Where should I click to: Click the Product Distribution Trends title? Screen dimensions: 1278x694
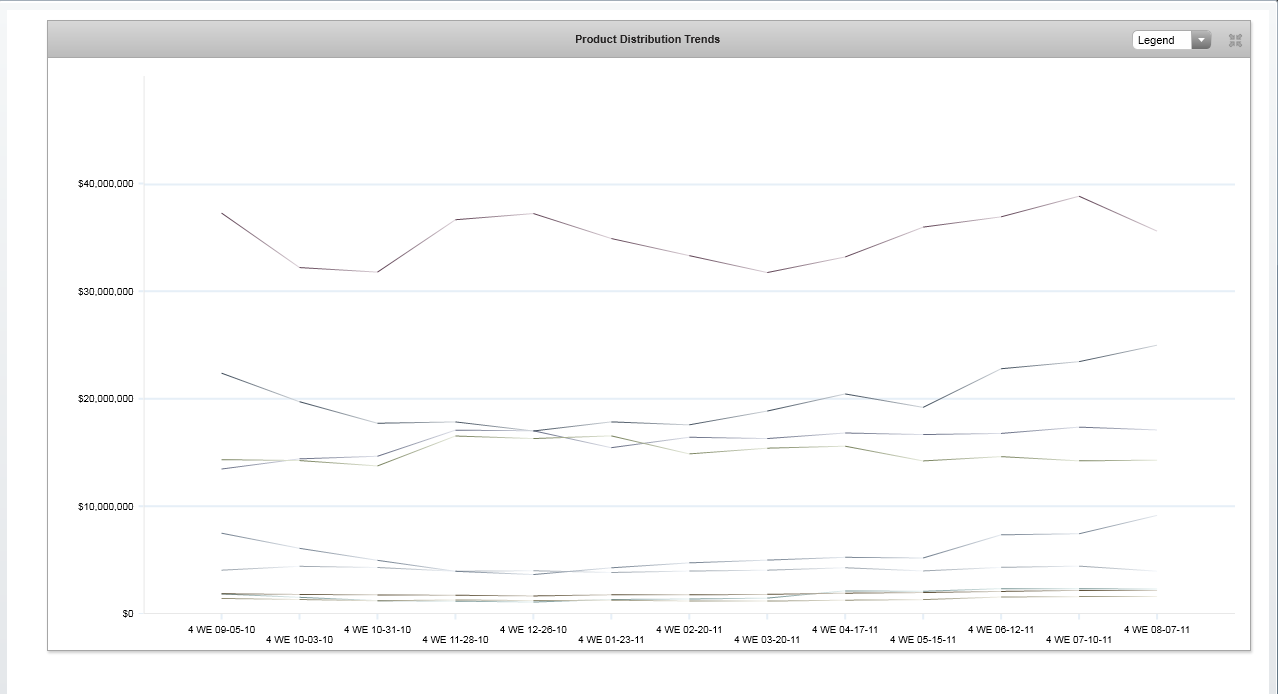(647, 39)
